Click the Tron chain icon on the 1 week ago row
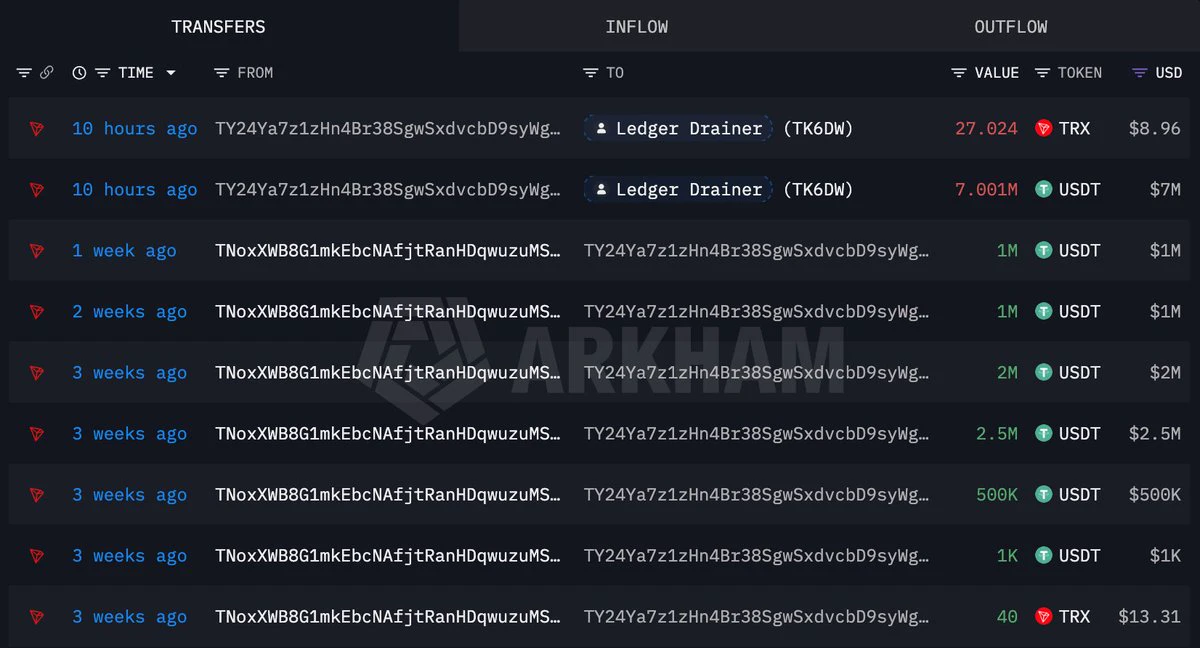The image size is (1200, 648). [x=37, y=251]
